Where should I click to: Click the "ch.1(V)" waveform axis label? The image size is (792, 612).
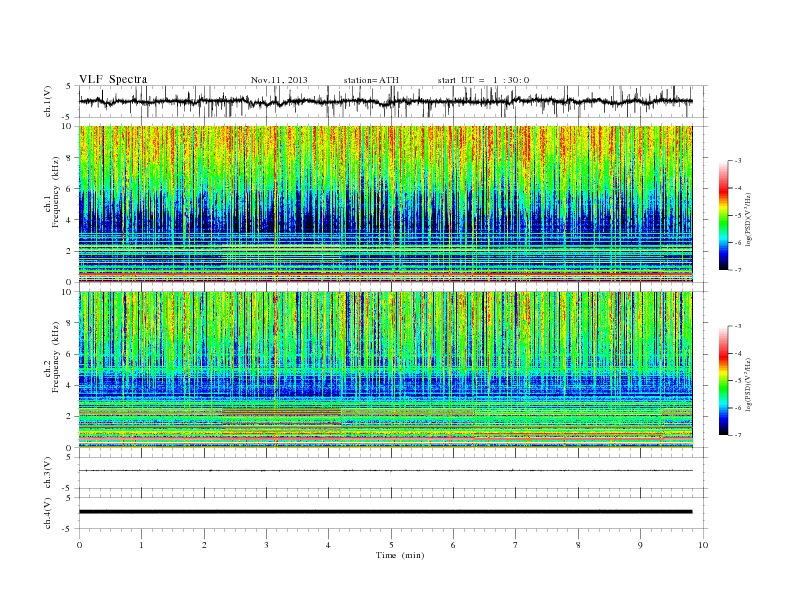point(48,101)
